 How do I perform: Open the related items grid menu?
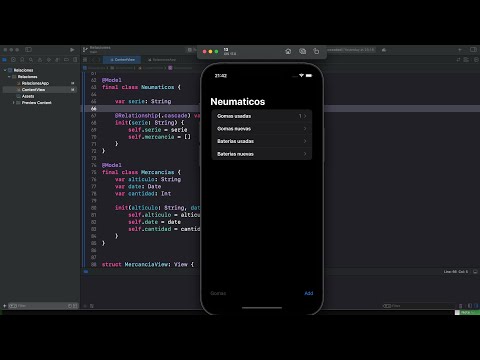(x=85, y=60)
